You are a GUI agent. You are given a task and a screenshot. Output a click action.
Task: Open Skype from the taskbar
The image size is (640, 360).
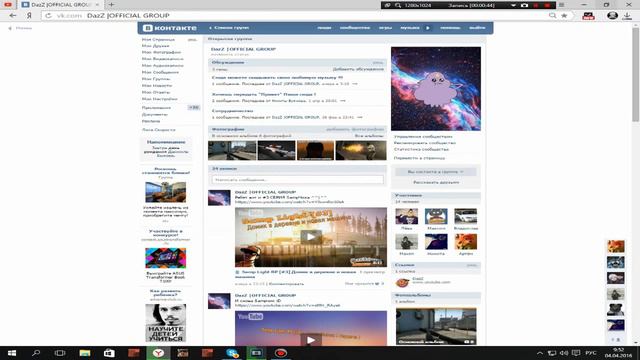pos(232,353)
